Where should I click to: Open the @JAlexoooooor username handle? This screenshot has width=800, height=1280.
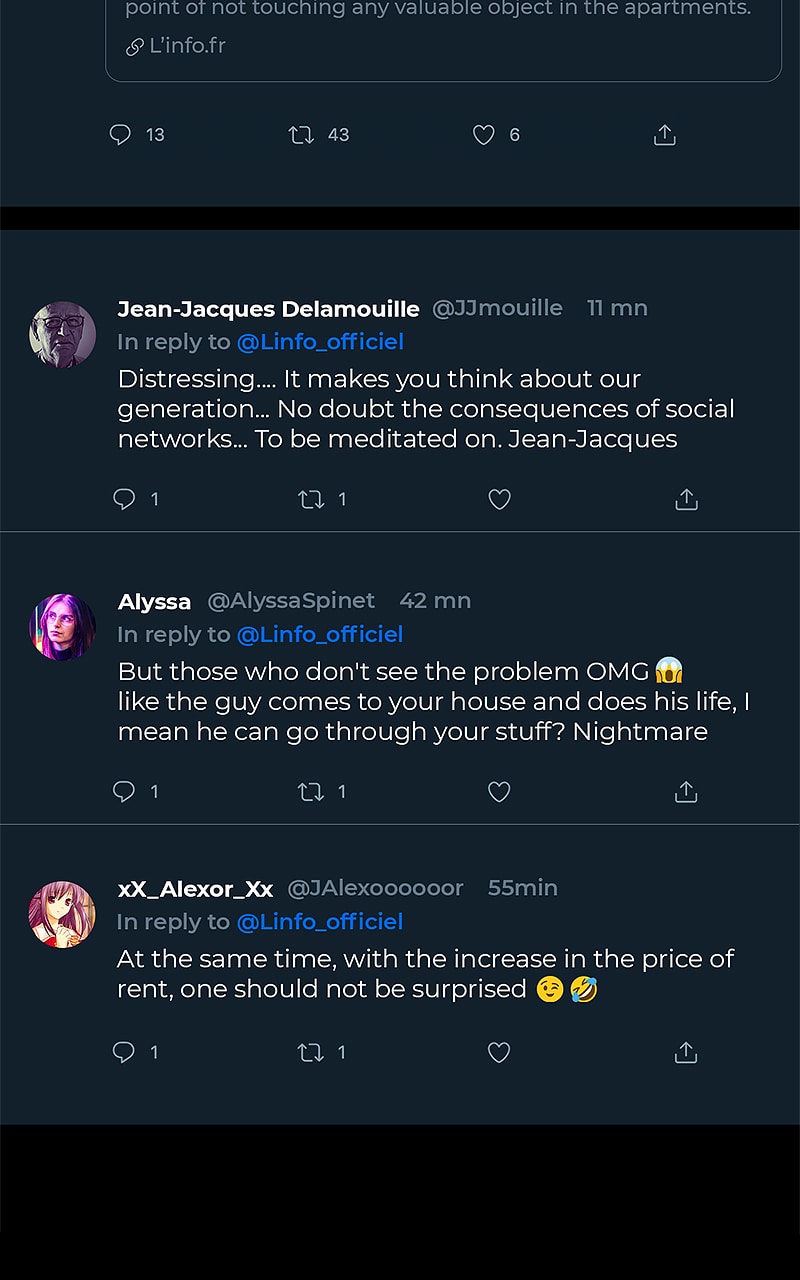pyautogui.click(x=375, y=888)
